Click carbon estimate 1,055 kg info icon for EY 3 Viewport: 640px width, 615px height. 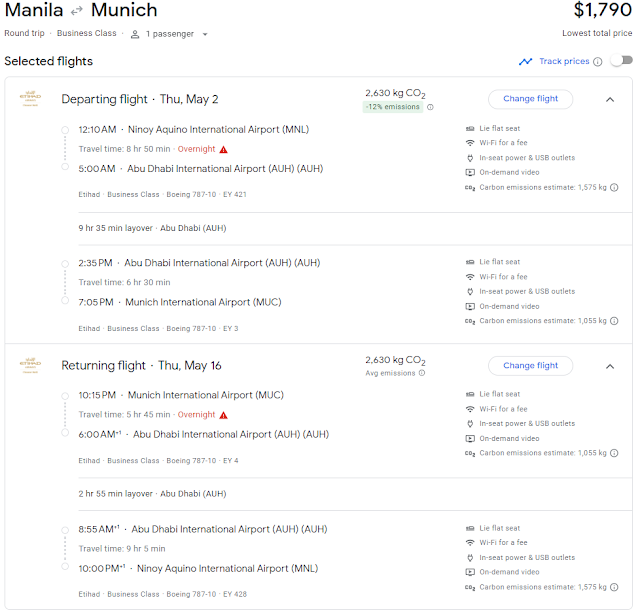pos(614,321)
